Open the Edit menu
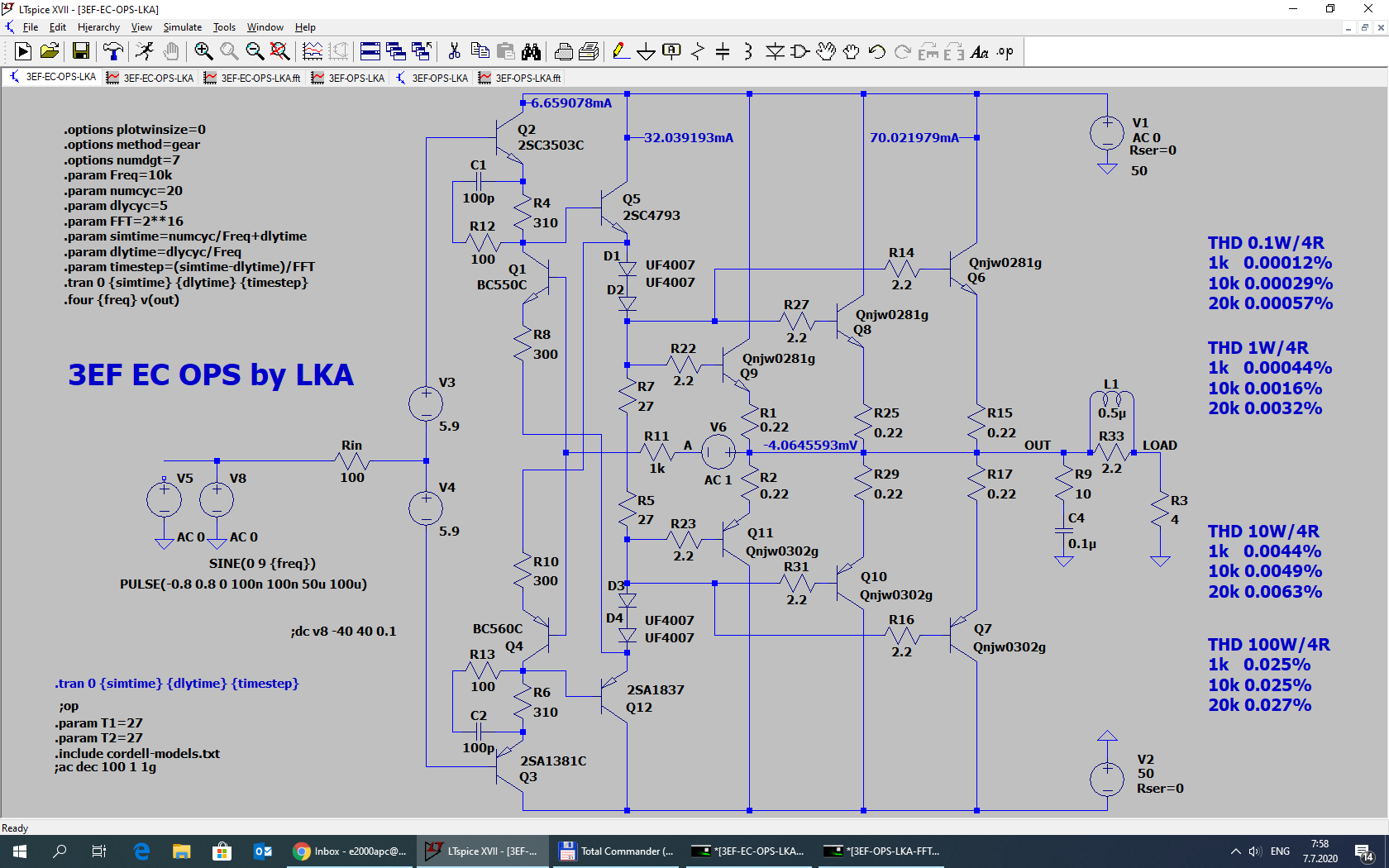Image resolution: width=1389 pixels, height=868 pixels. pos(58,27)
